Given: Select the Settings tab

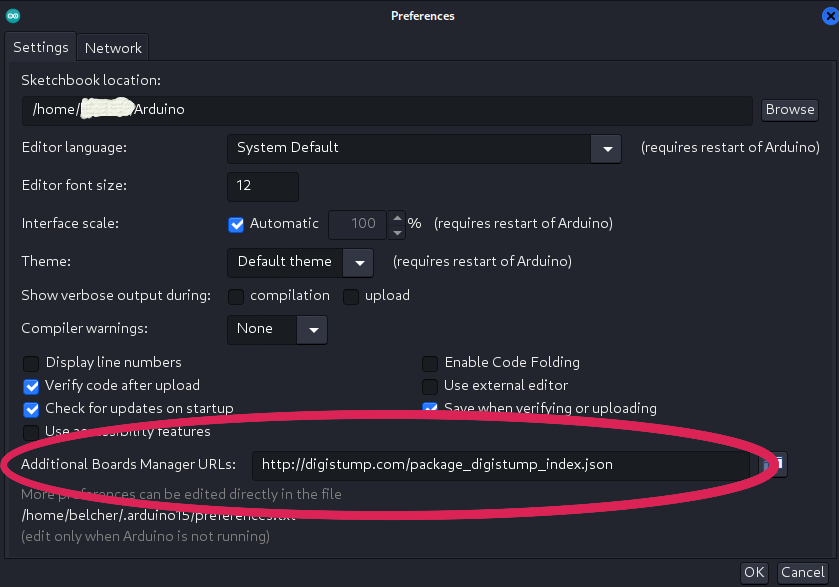Looking at the screenshot, I should pos(40,47).
